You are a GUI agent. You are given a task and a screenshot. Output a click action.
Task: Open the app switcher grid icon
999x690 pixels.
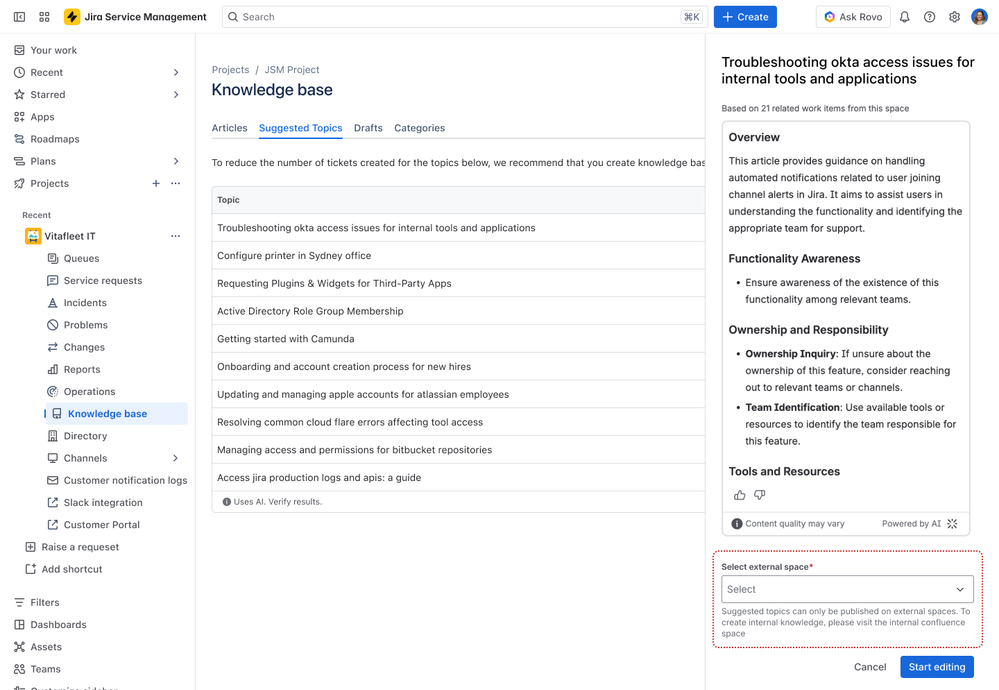pyautogui.click(x=44, y=17)
